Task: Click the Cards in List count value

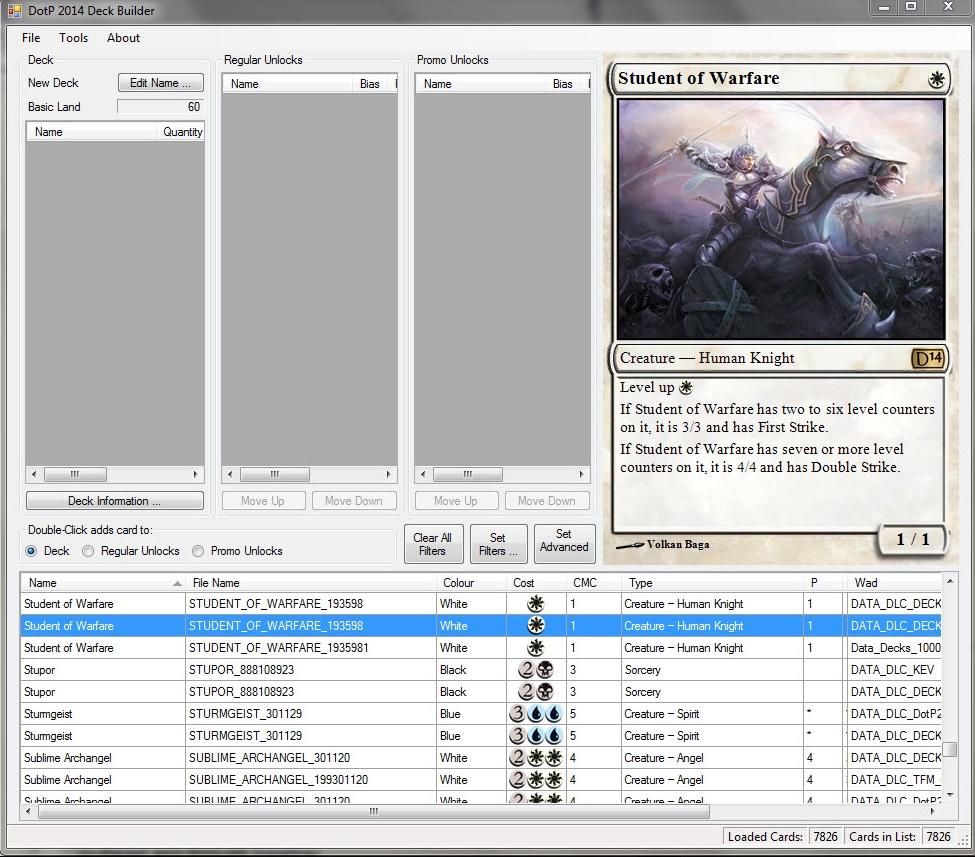Action: tap(938, 837)
